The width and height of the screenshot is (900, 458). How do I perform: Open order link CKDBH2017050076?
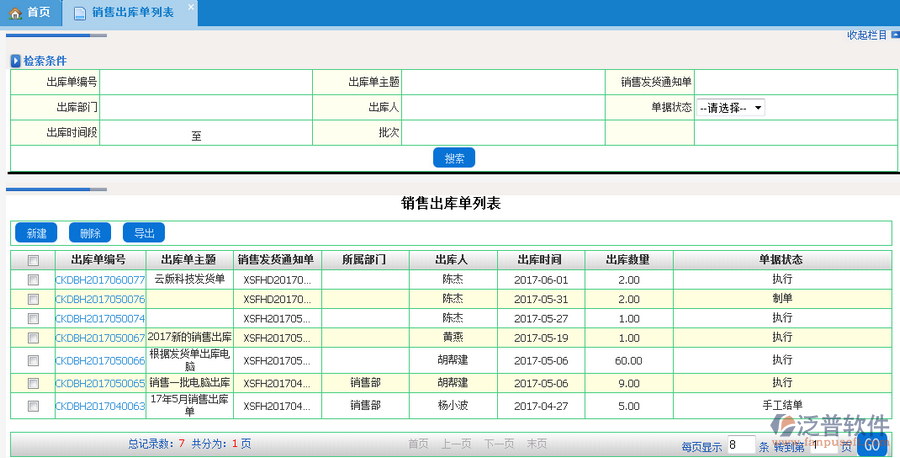(100, 299)
